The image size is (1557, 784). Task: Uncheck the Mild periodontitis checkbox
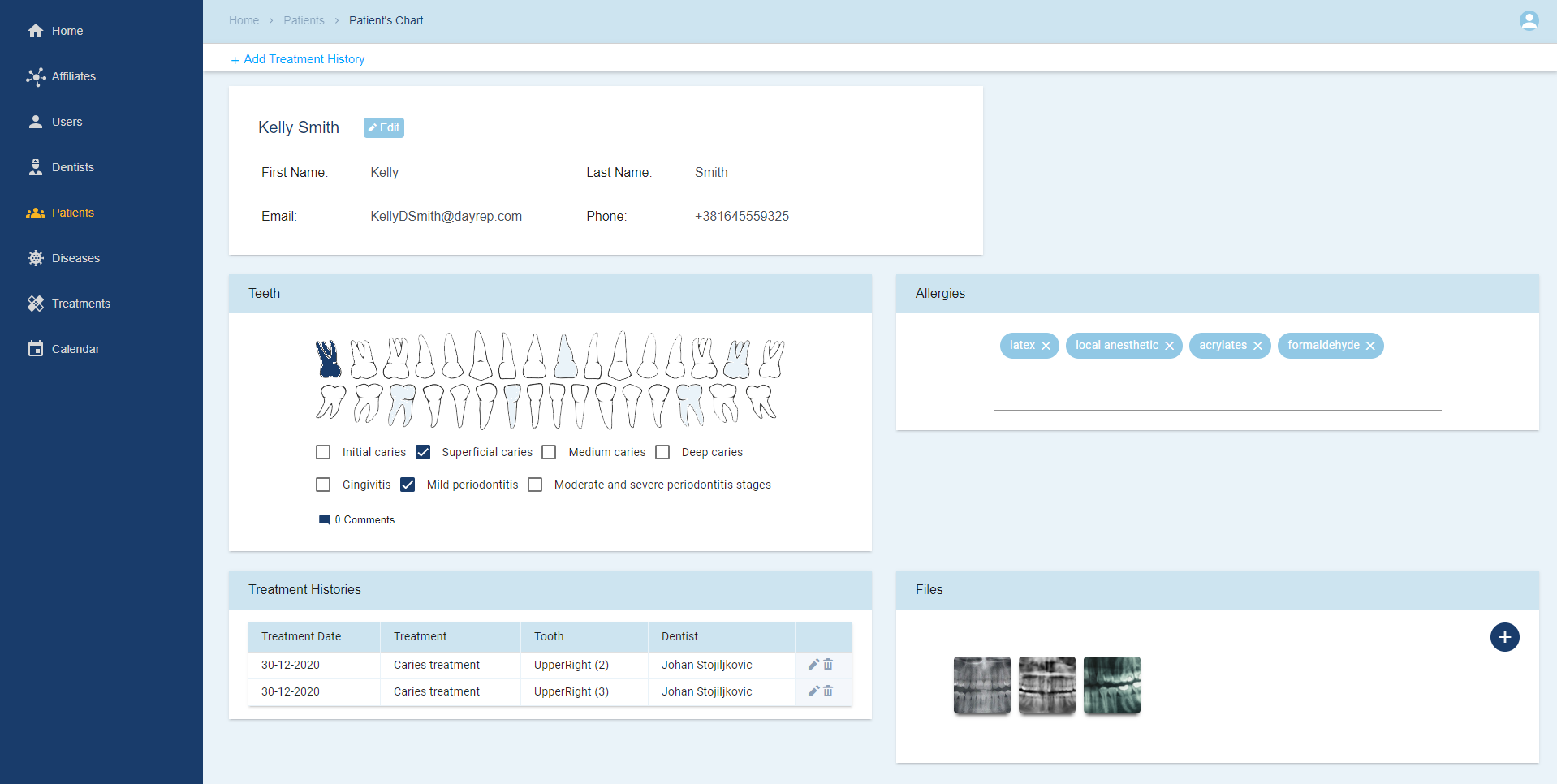tap(408, 485)
